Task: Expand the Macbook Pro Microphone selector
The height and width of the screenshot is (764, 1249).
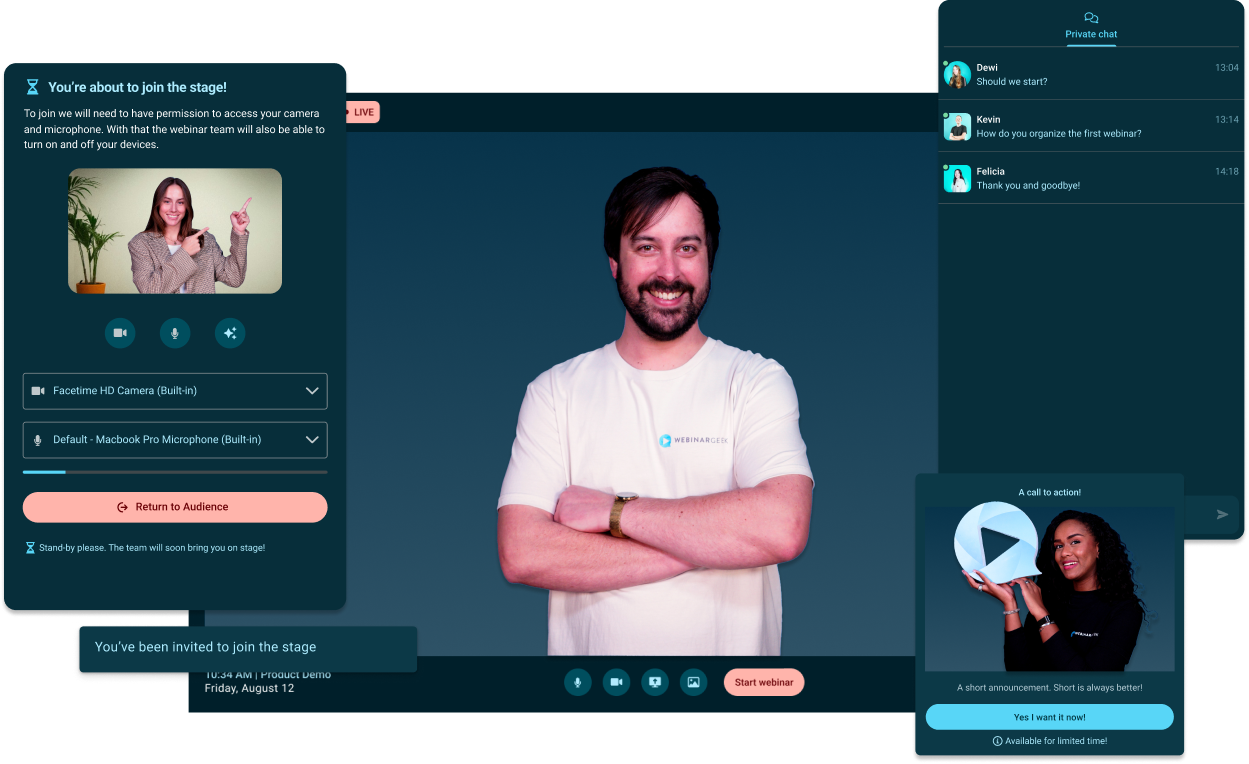Action: coord(175,440)
